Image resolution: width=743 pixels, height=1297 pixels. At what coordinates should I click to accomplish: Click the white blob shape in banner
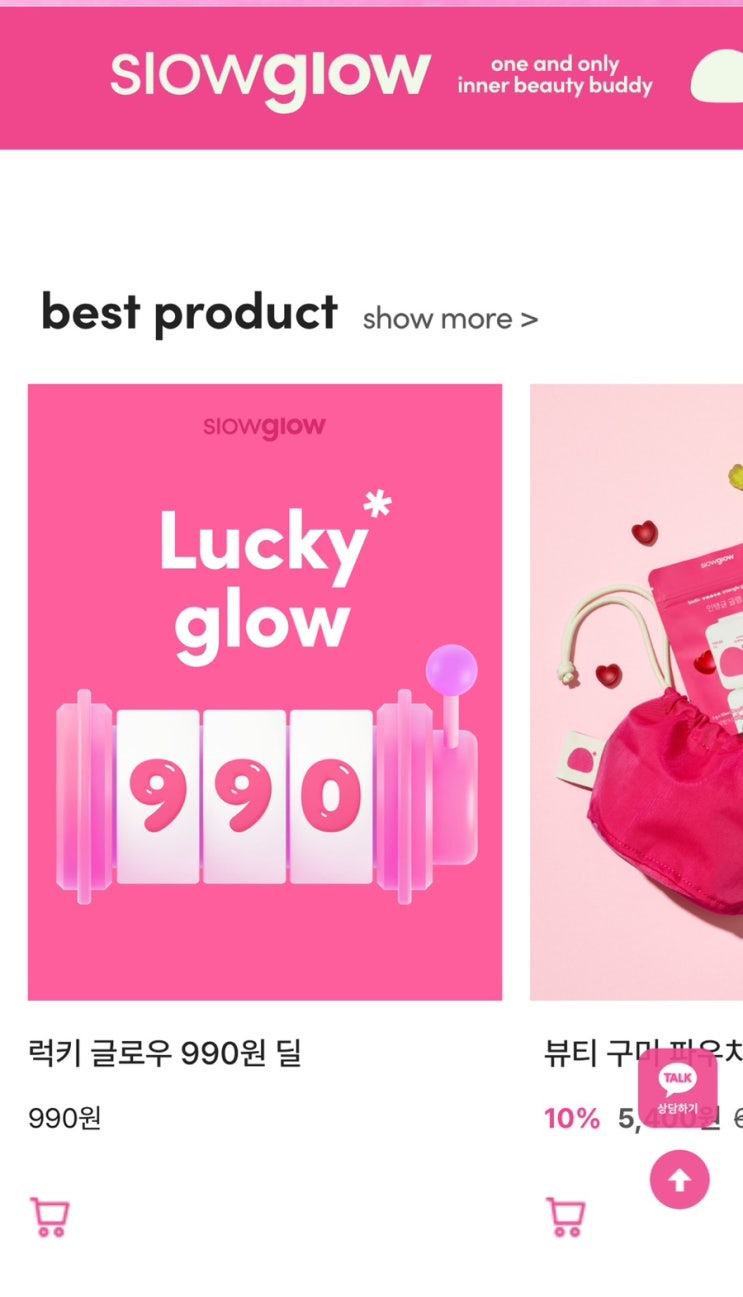coord(717,76)
